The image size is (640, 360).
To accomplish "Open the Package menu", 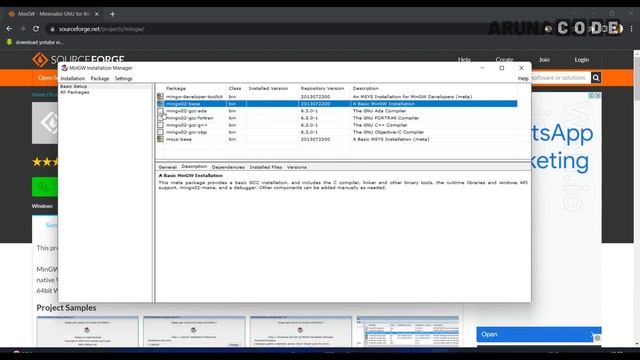I will pos(100,78).
